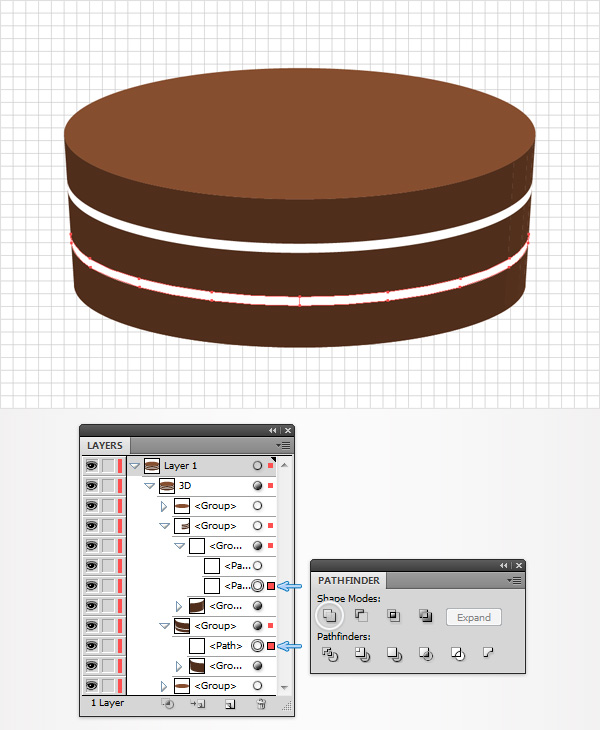Click the Layer 1 thumbnail

(x=152, y=466)
